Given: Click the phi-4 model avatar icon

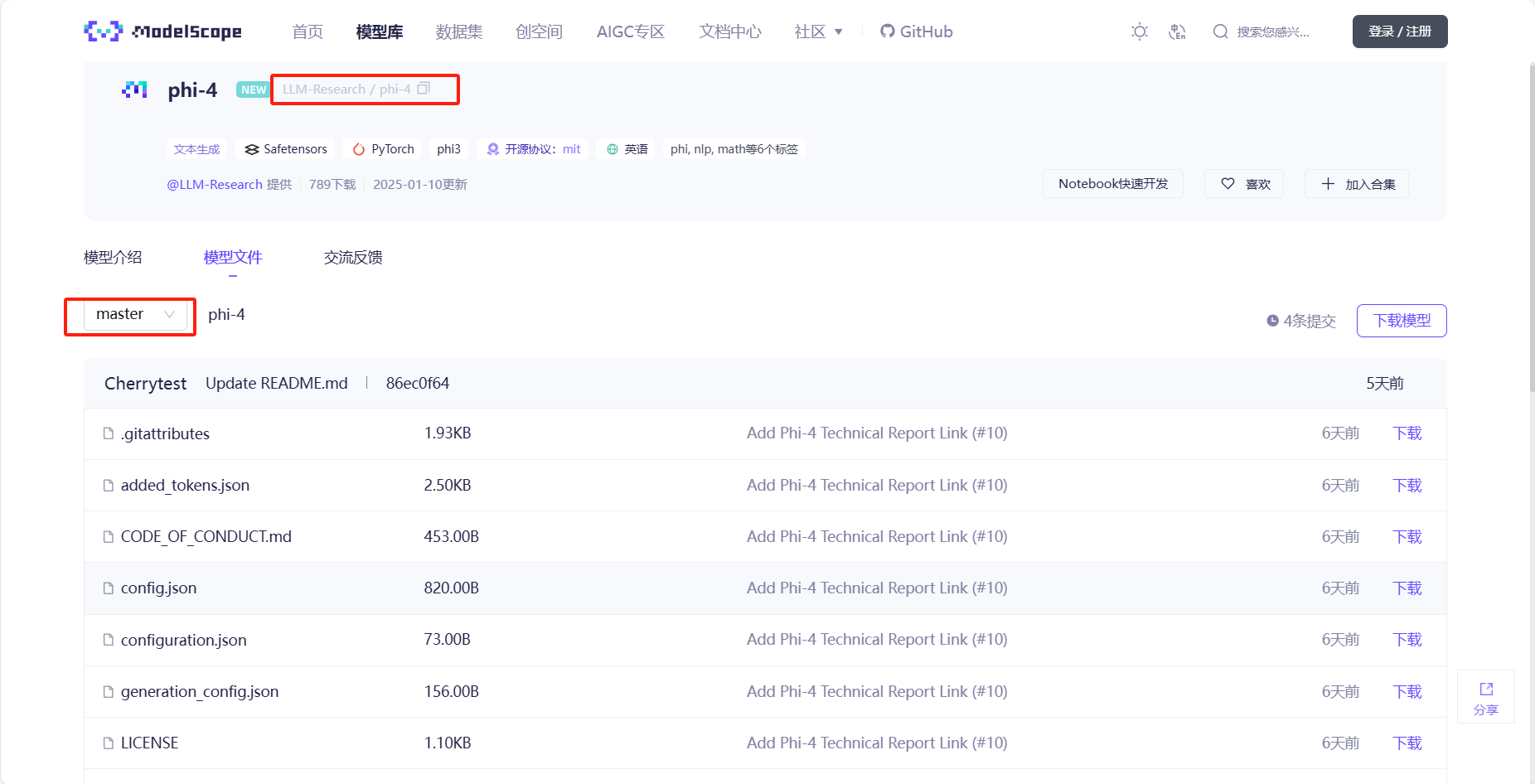Looking at the screenshot, I should click(x=134, y=90).
